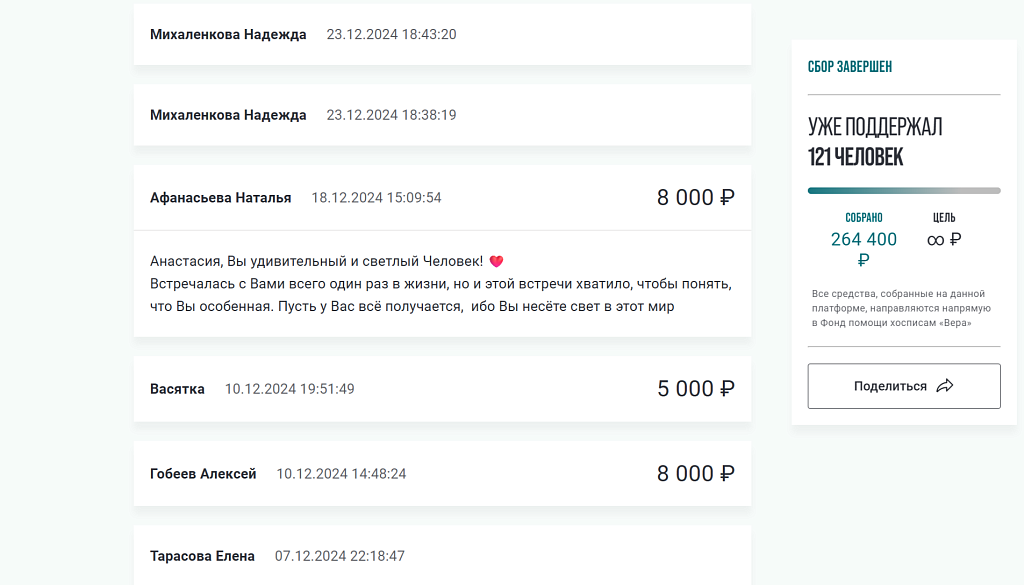This screenshot has height=585, width=1024.
Task: Click the Поделиться button
Action: 904,386
